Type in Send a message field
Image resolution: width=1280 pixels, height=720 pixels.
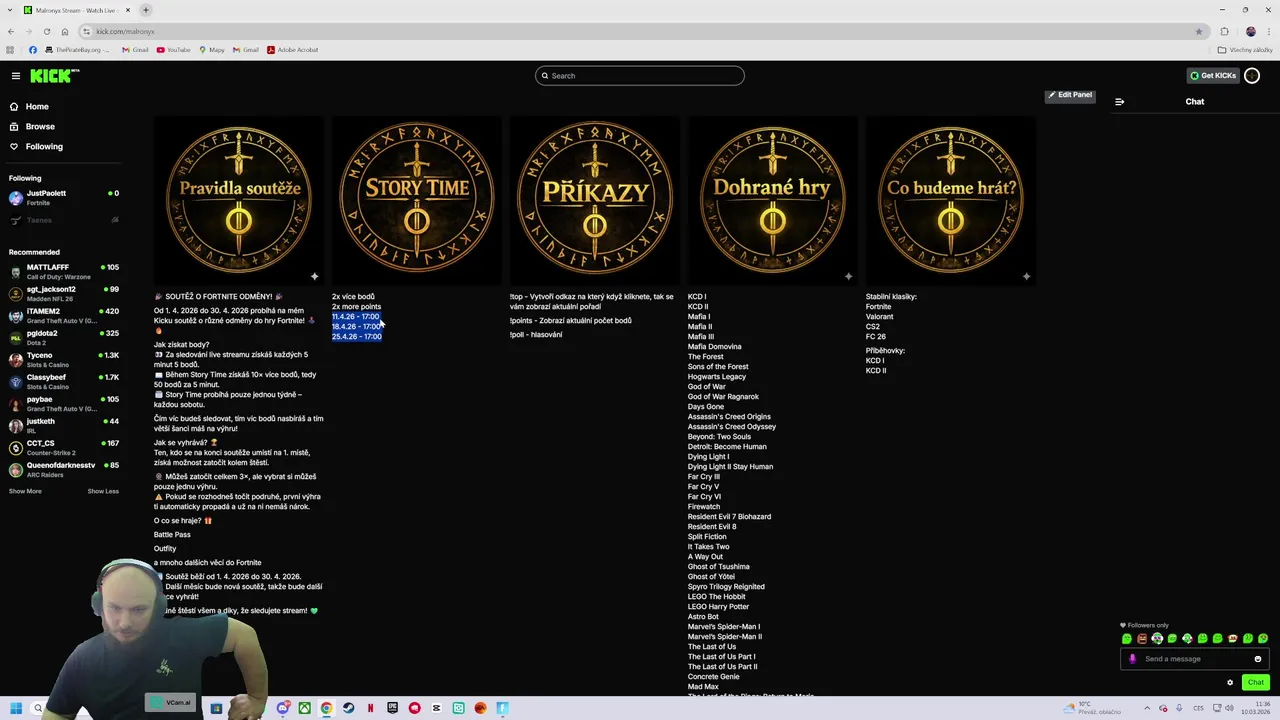1195,659
